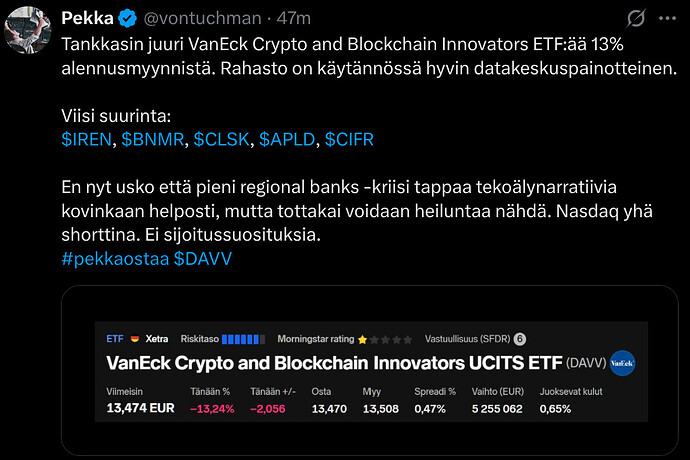Open the embedded VanEck ETF quote image
The image size is (690, 460).
(x=371, y=372)
